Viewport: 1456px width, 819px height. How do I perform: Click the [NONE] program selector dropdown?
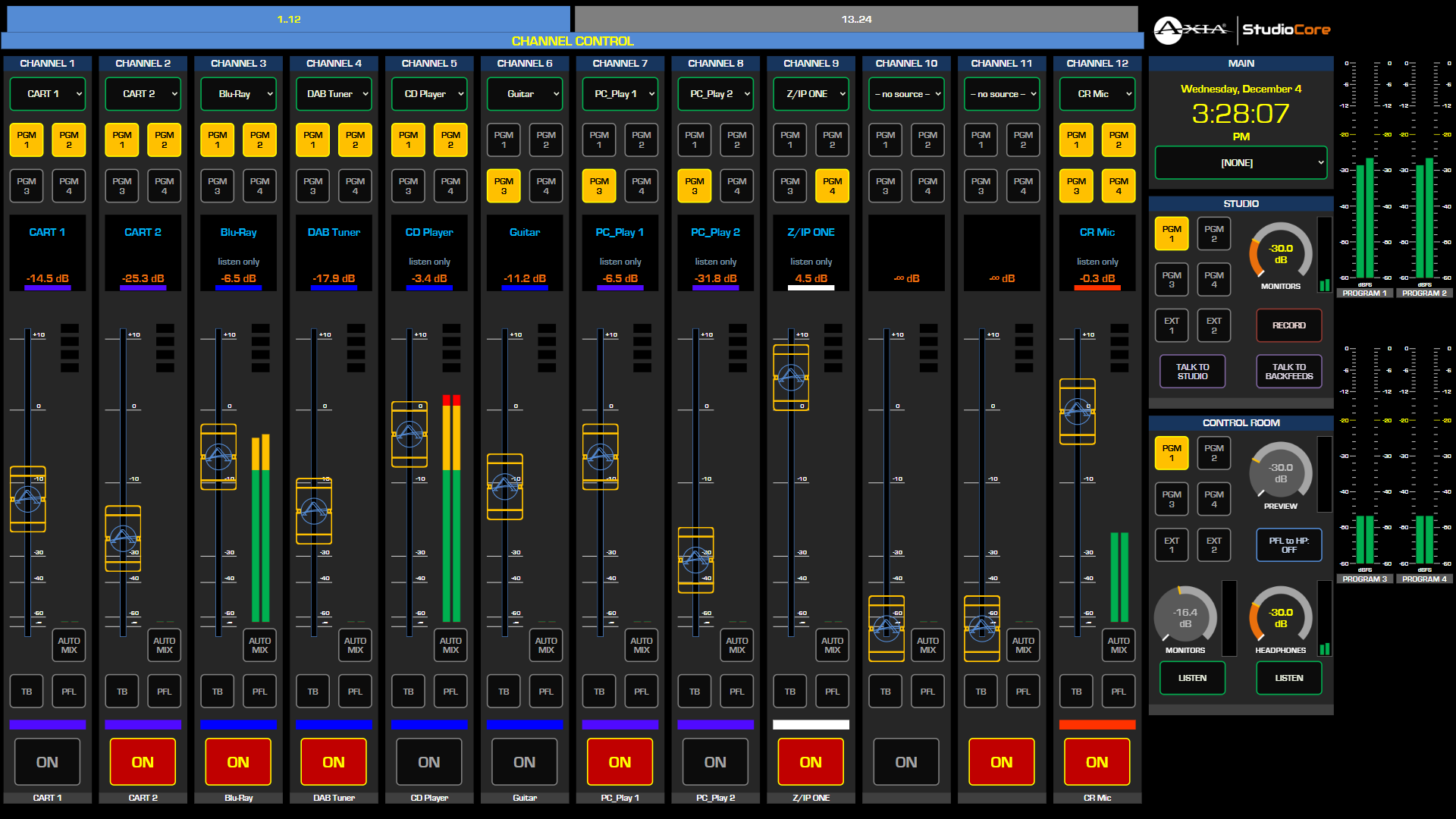(x=1239, y=162)
